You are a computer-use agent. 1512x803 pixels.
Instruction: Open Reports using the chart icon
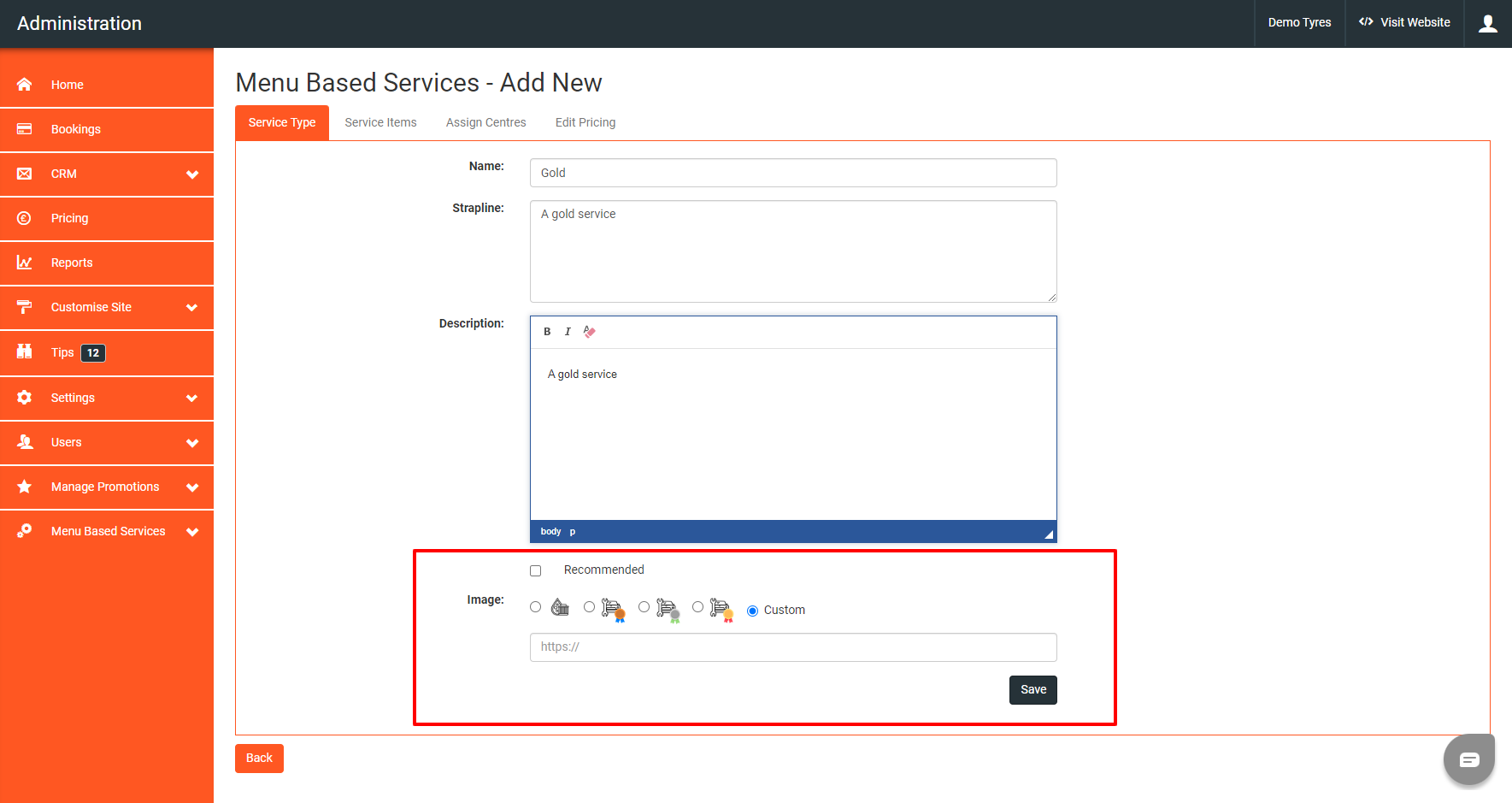24,263
